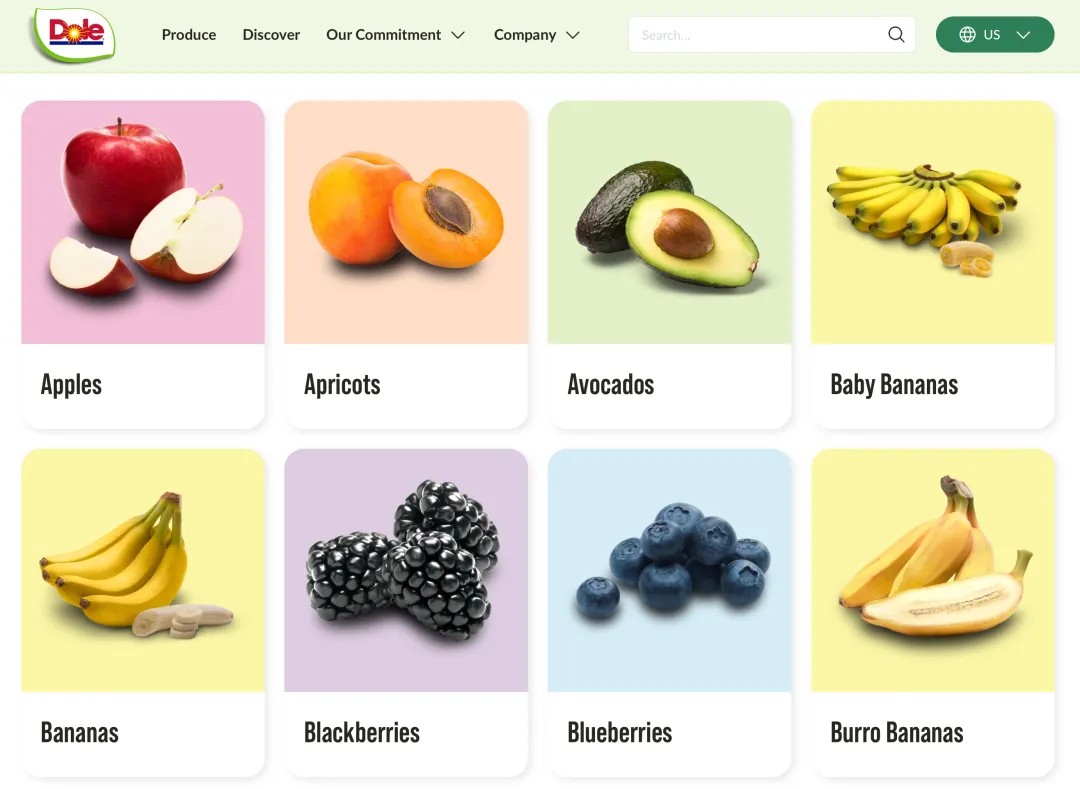Click the Avocados title link
This screenshot has height=789, width=1080.
611,385
